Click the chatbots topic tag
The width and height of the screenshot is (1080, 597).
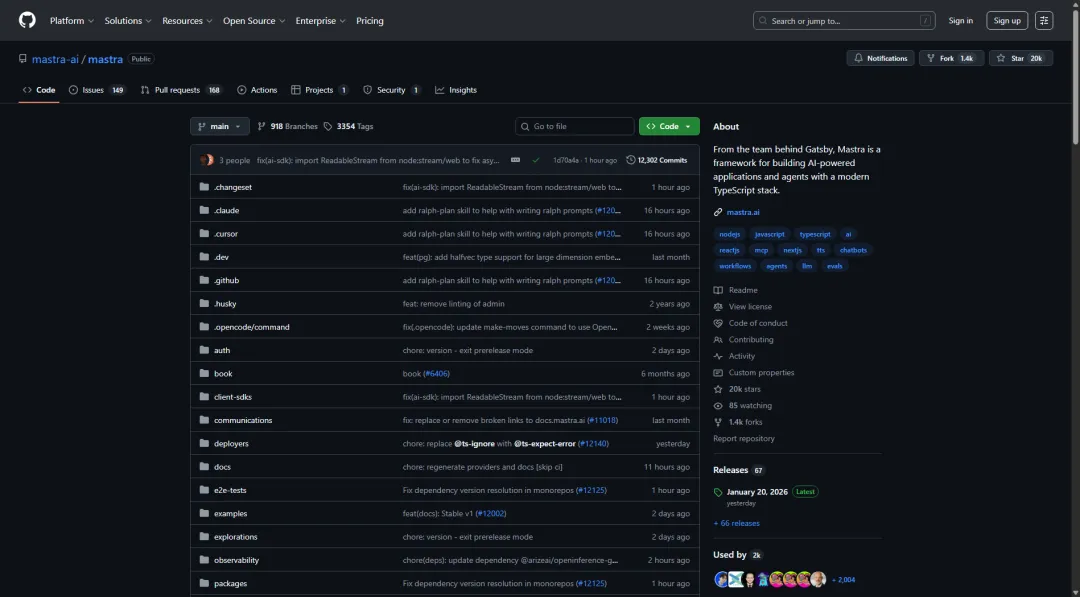click(x=853, y=250)
